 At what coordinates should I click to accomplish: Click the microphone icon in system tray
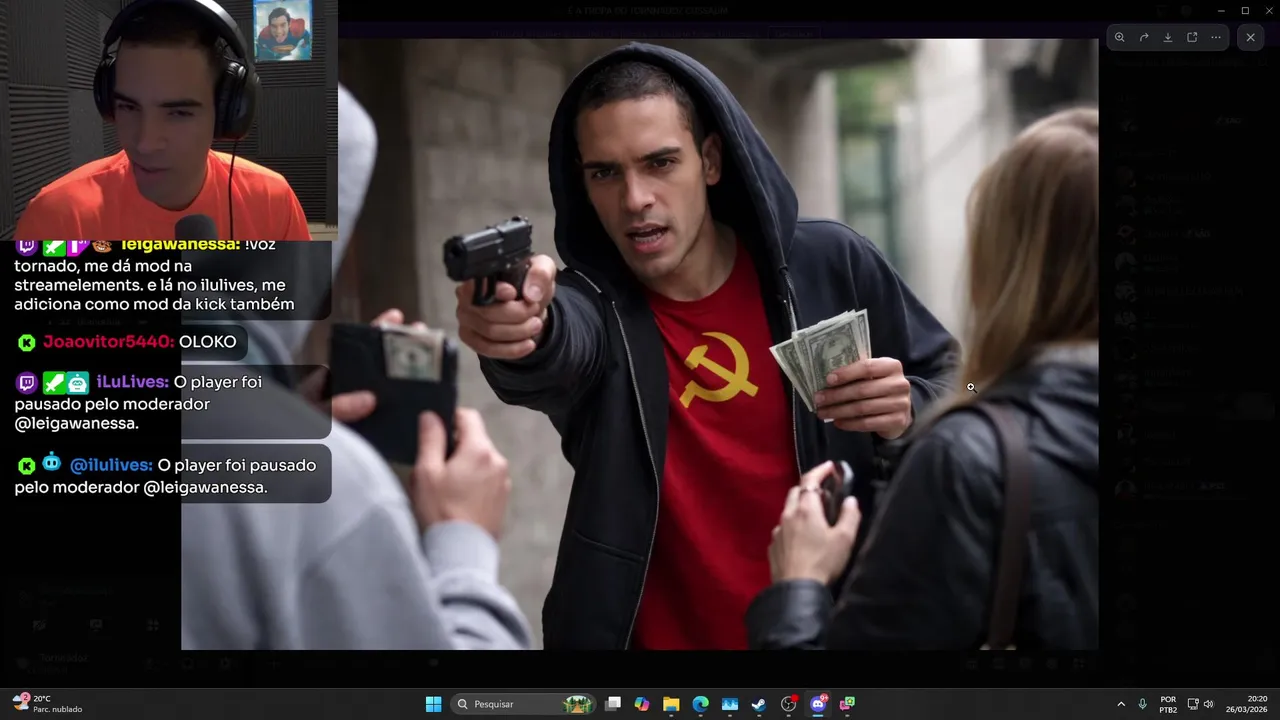click(x=1142, y=704)
